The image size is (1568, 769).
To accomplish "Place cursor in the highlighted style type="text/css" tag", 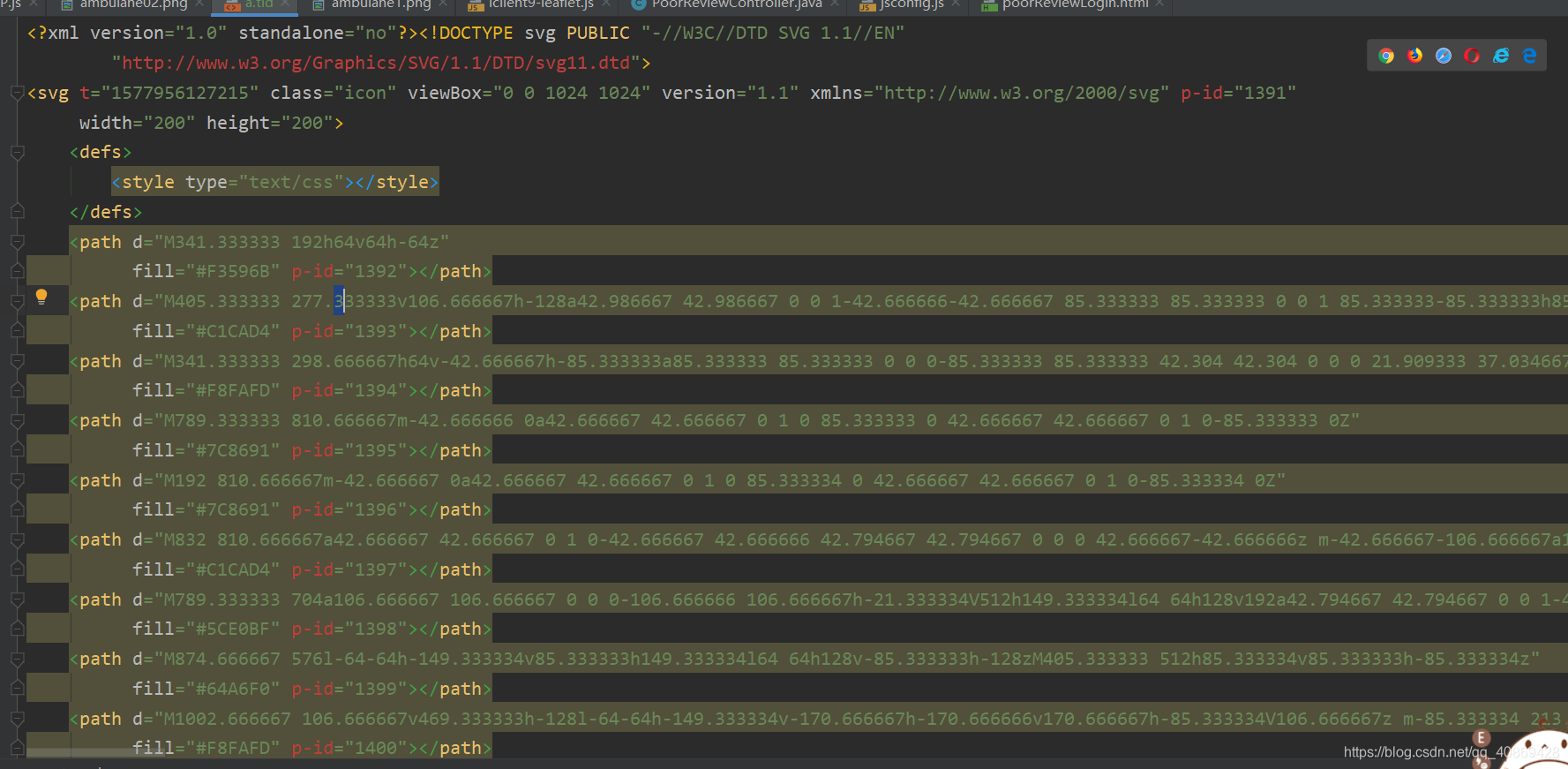I will click(275, 182).
